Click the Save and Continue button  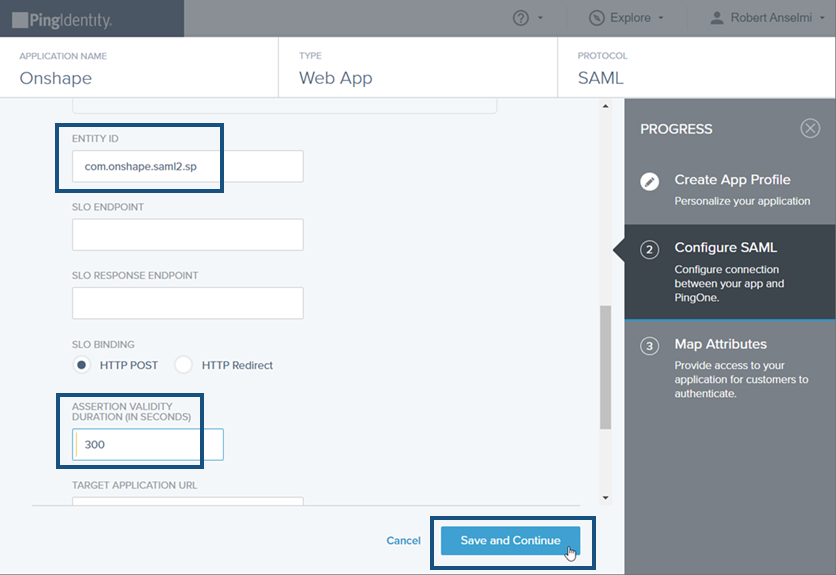510,541
